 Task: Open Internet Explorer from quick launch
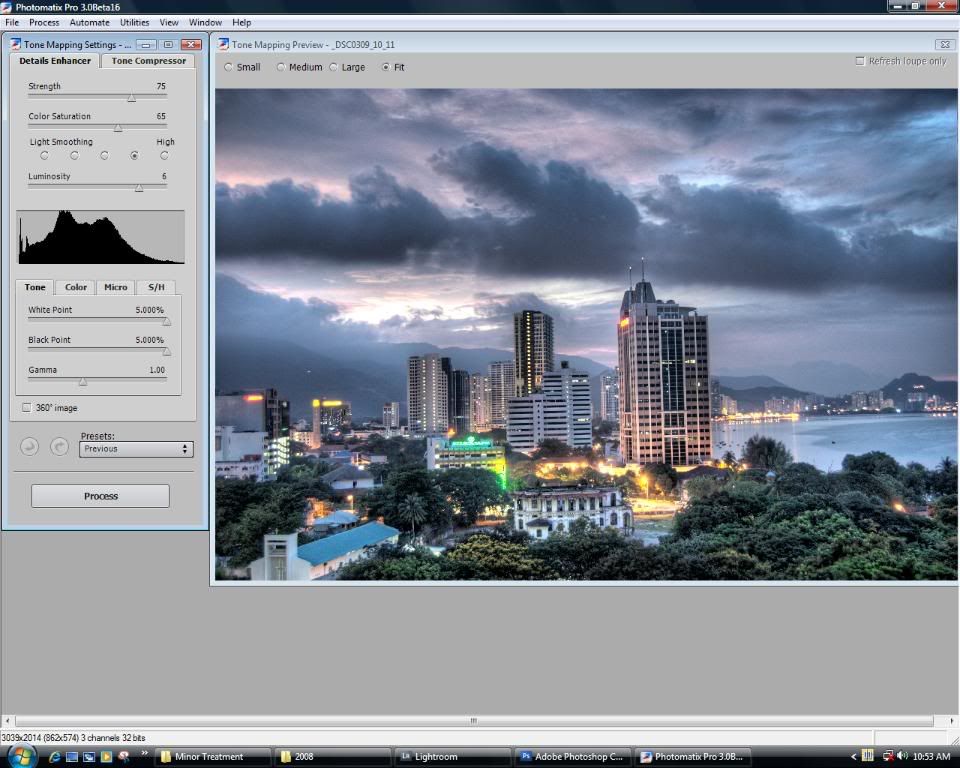tap(54, 757)
